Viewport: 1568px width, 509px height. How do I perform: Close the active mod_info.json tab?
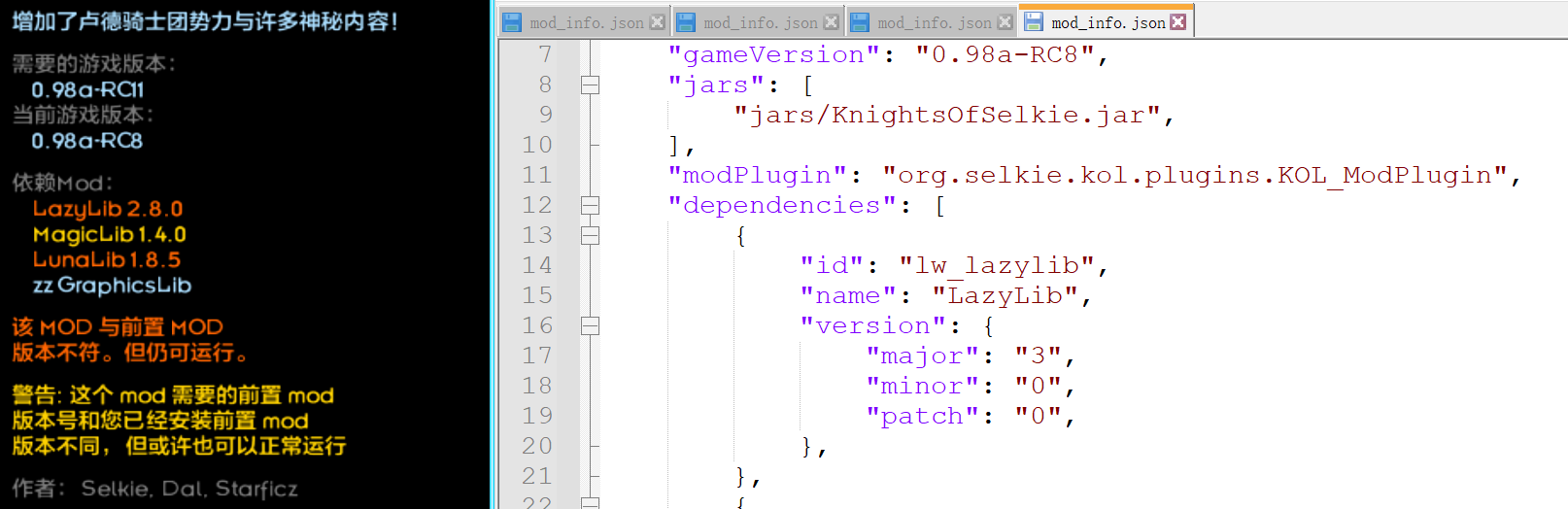(x=1177, y=22)
